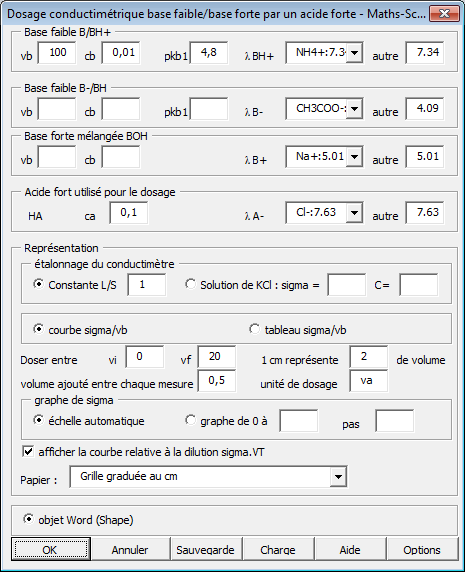Click the volume ajouté field showing 0,5
Screen dimensions: 465x572
click(217, 381)
